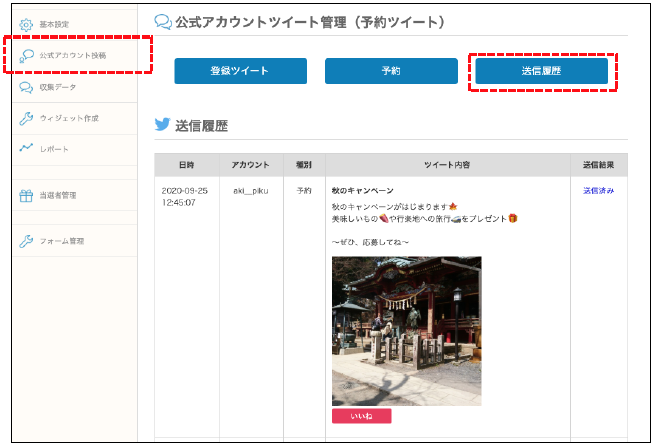The height and width of the screenshot is (446, 655).
Task: Click the wrench icon beside フォーム管理
Action: pyautogui.click(x=26, y=241)
